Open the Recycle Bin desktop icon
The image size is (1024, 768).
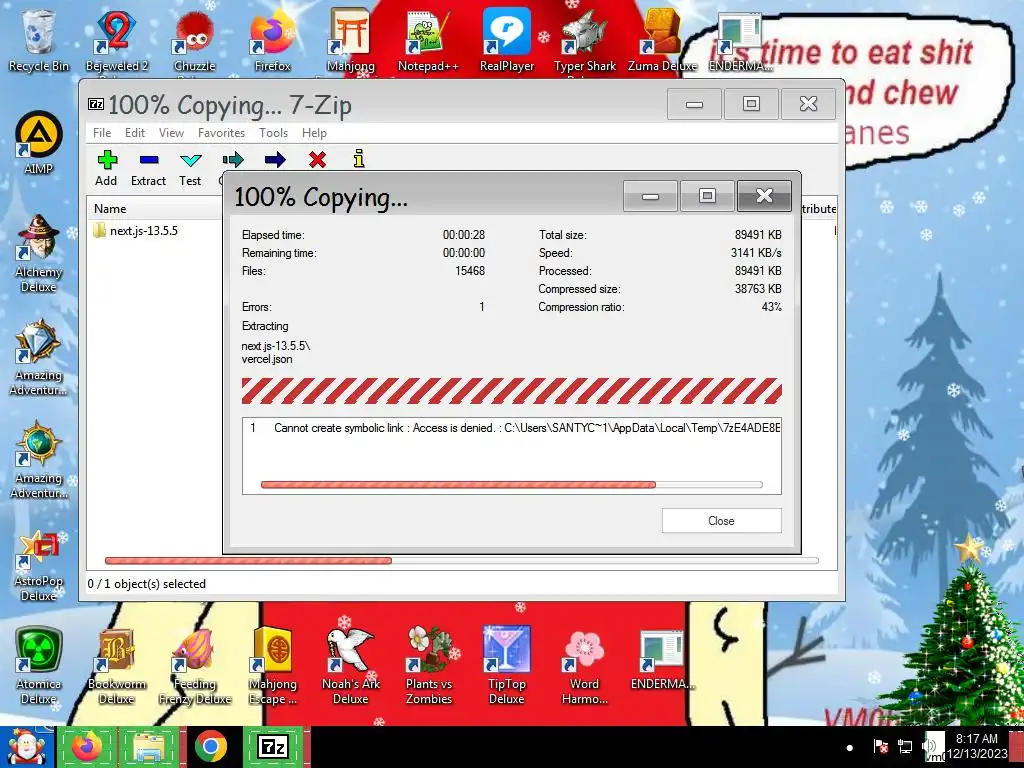[x=38, y=41]
